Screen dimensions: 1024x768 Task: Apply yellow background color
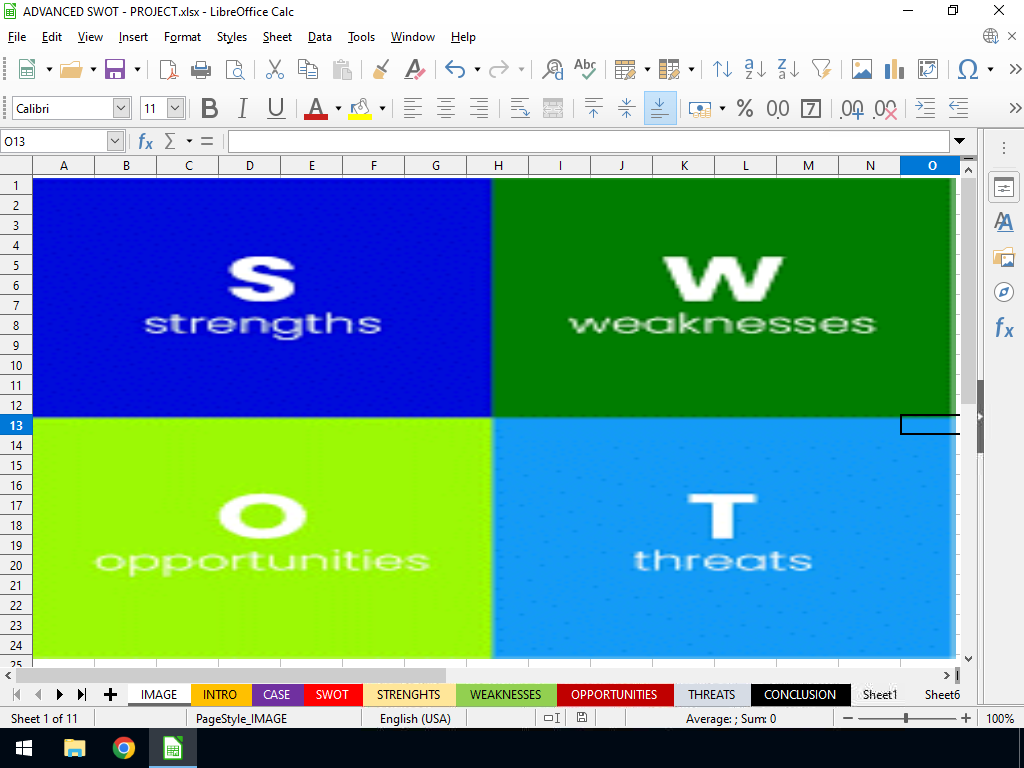(x=360, y=108)
